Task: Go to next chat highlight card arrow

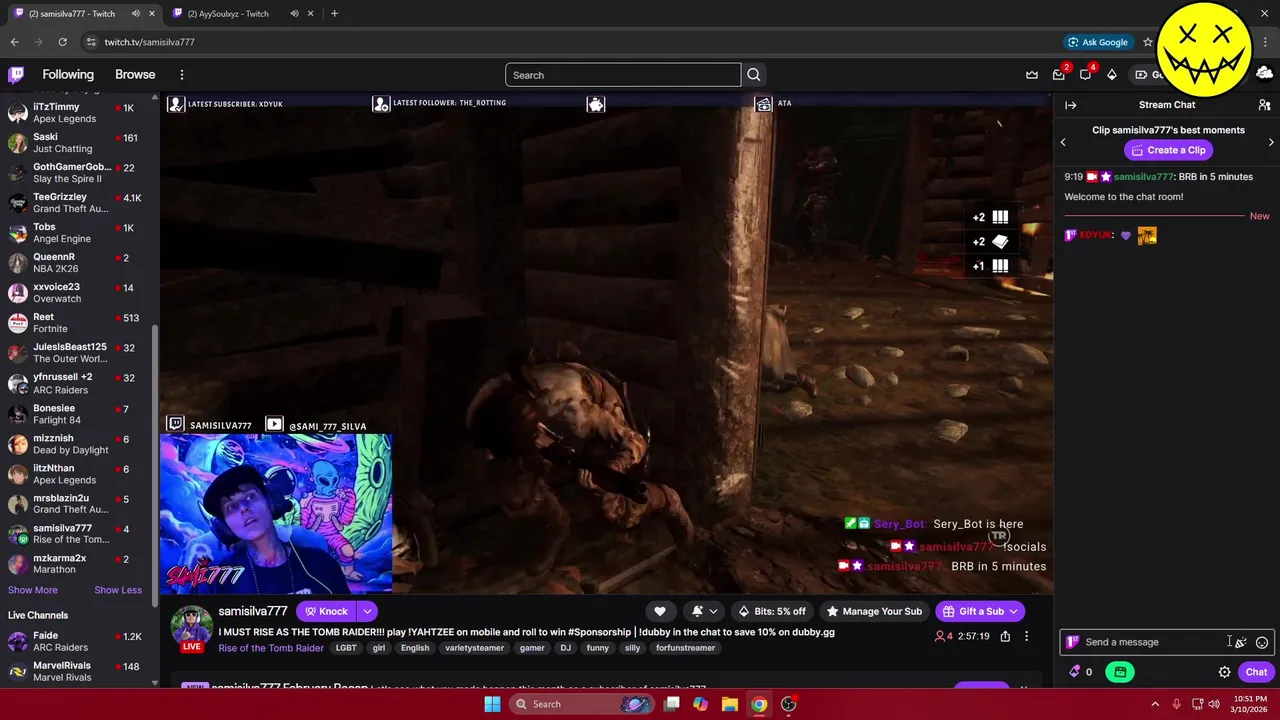Action: point(1271,142)
